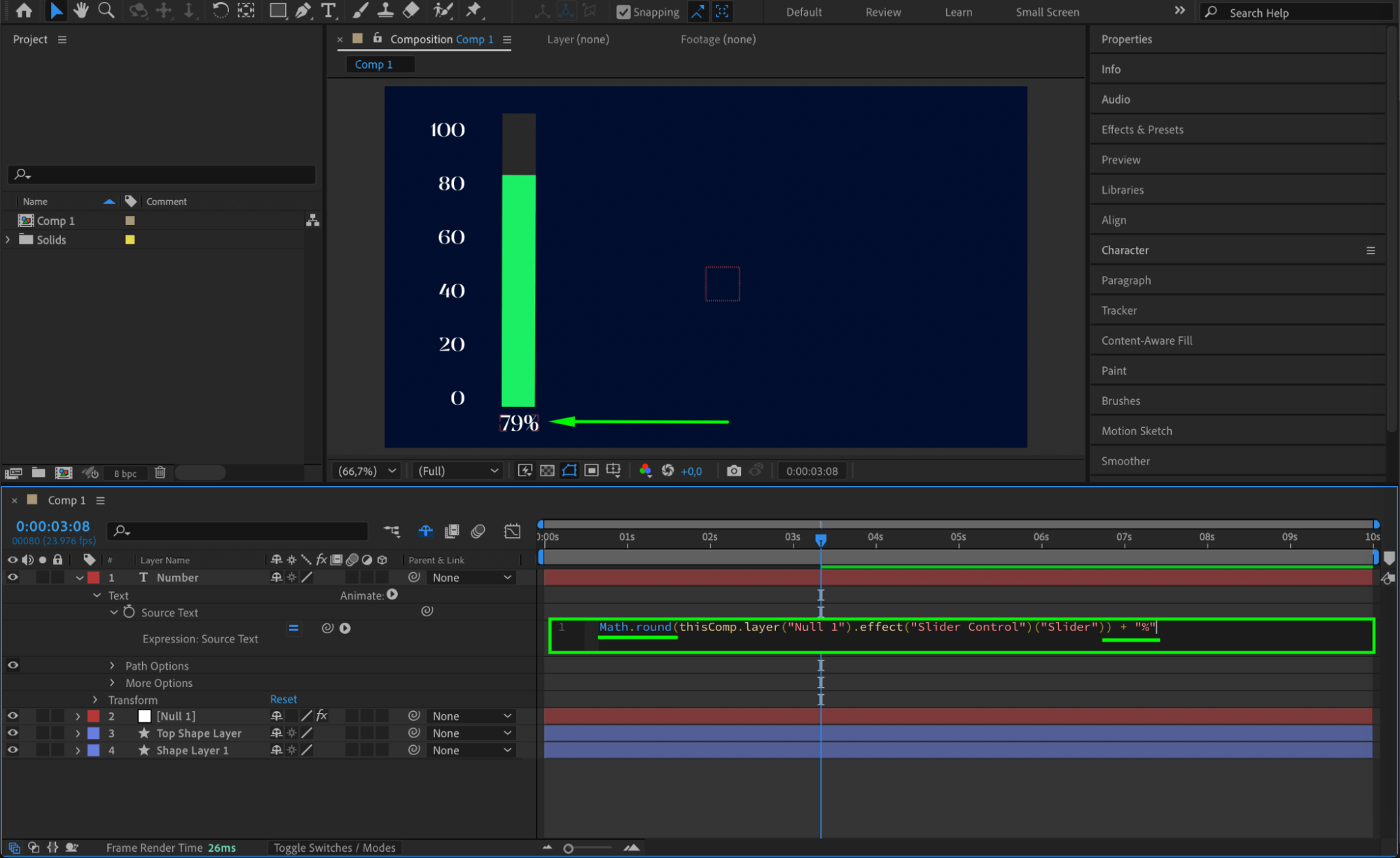Select the Pen tool

coord(303,11)
